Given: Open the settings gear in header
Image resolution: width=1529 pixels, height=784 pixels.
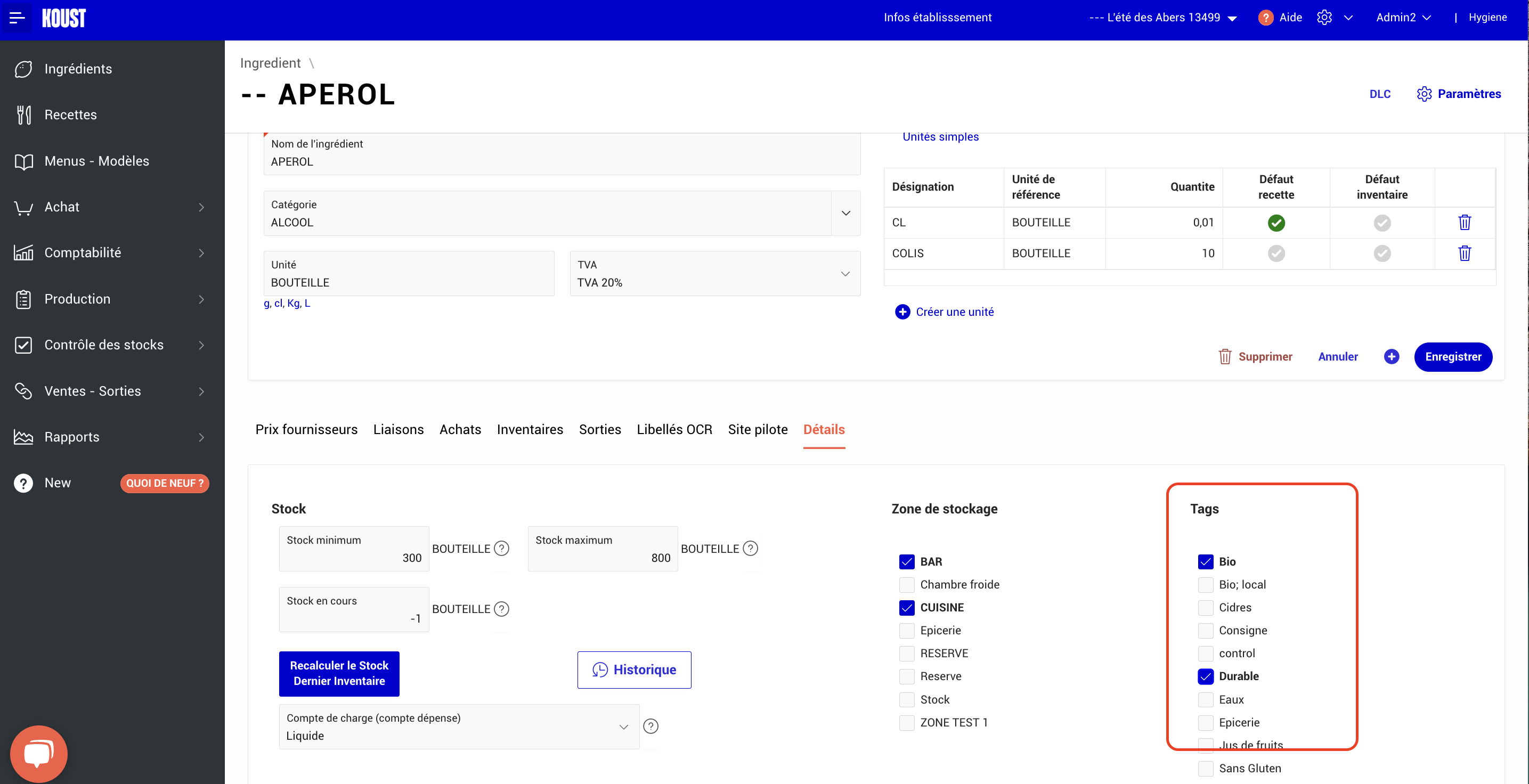Looking at the screenshot, I should 1324,17.
